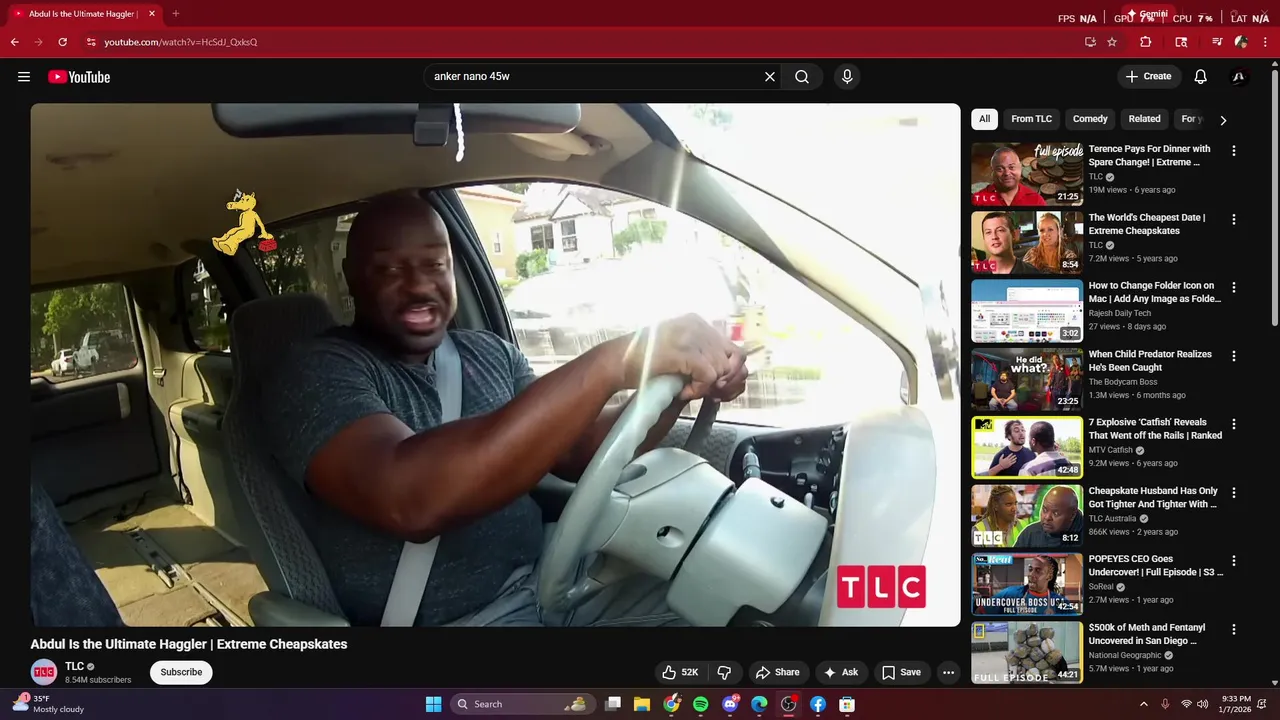The height and width of the screenshot is (720, 1280).
Task: Start voice search with microphone
Action: (x=847, y=77)
